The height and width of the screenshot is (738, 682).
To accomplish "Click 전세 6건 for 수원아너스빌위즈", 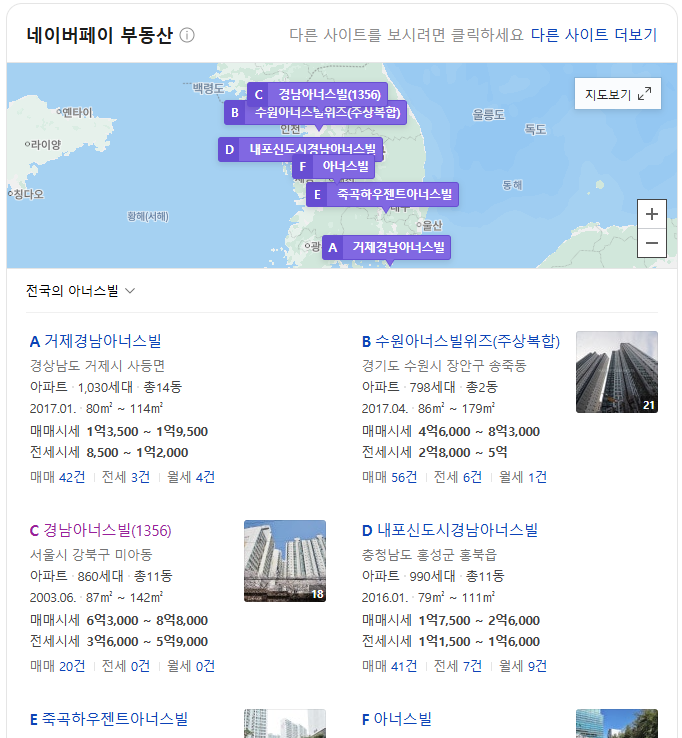I will [x=457, y=477].
